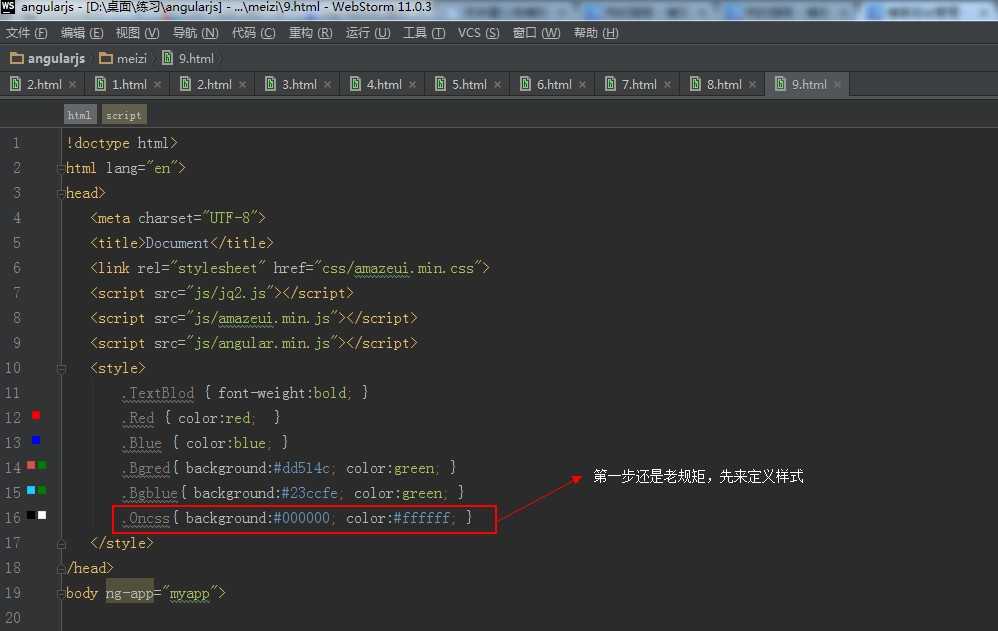
Task: Close the 3.html editor tab
Action: [x=327, y=85]
